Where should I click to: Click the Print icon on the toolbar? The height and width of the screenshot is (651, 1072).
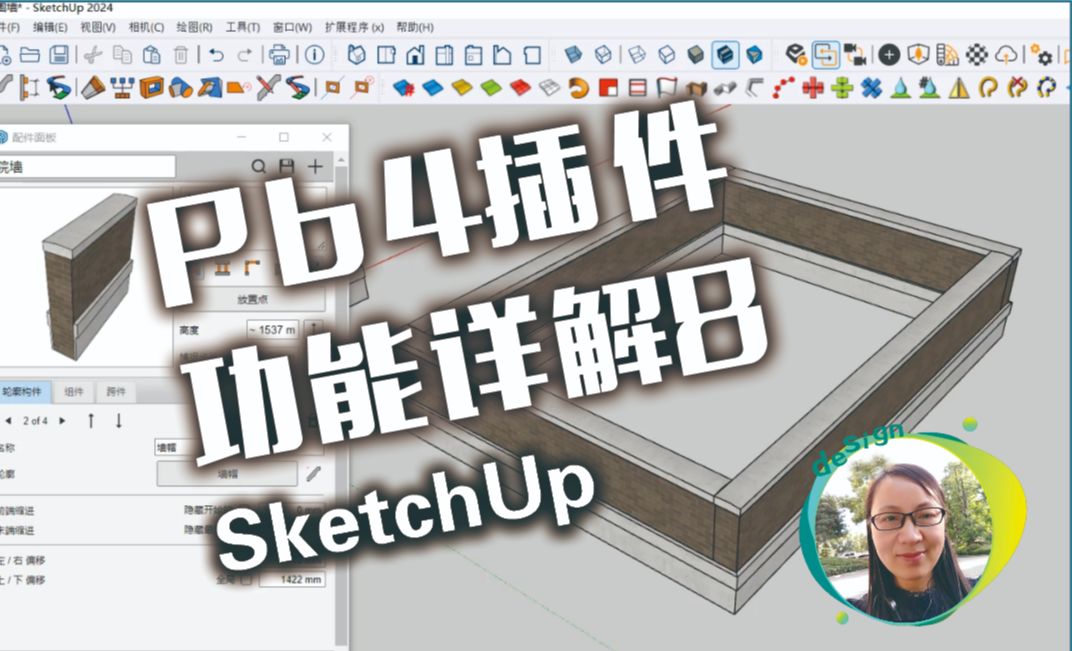pos(277,56)
